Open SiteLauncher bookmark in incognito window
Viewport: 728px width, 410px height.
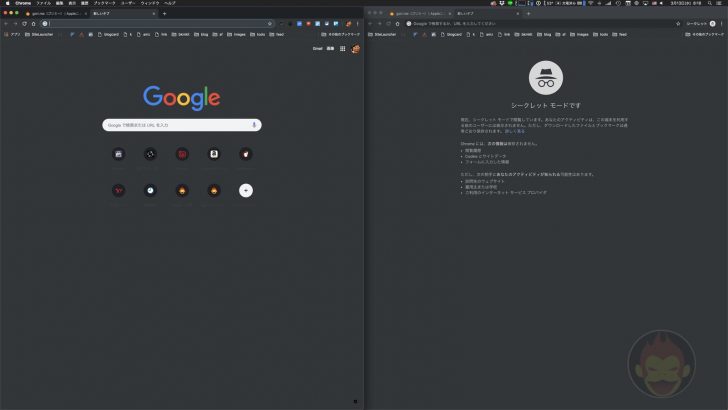(382, 34)
